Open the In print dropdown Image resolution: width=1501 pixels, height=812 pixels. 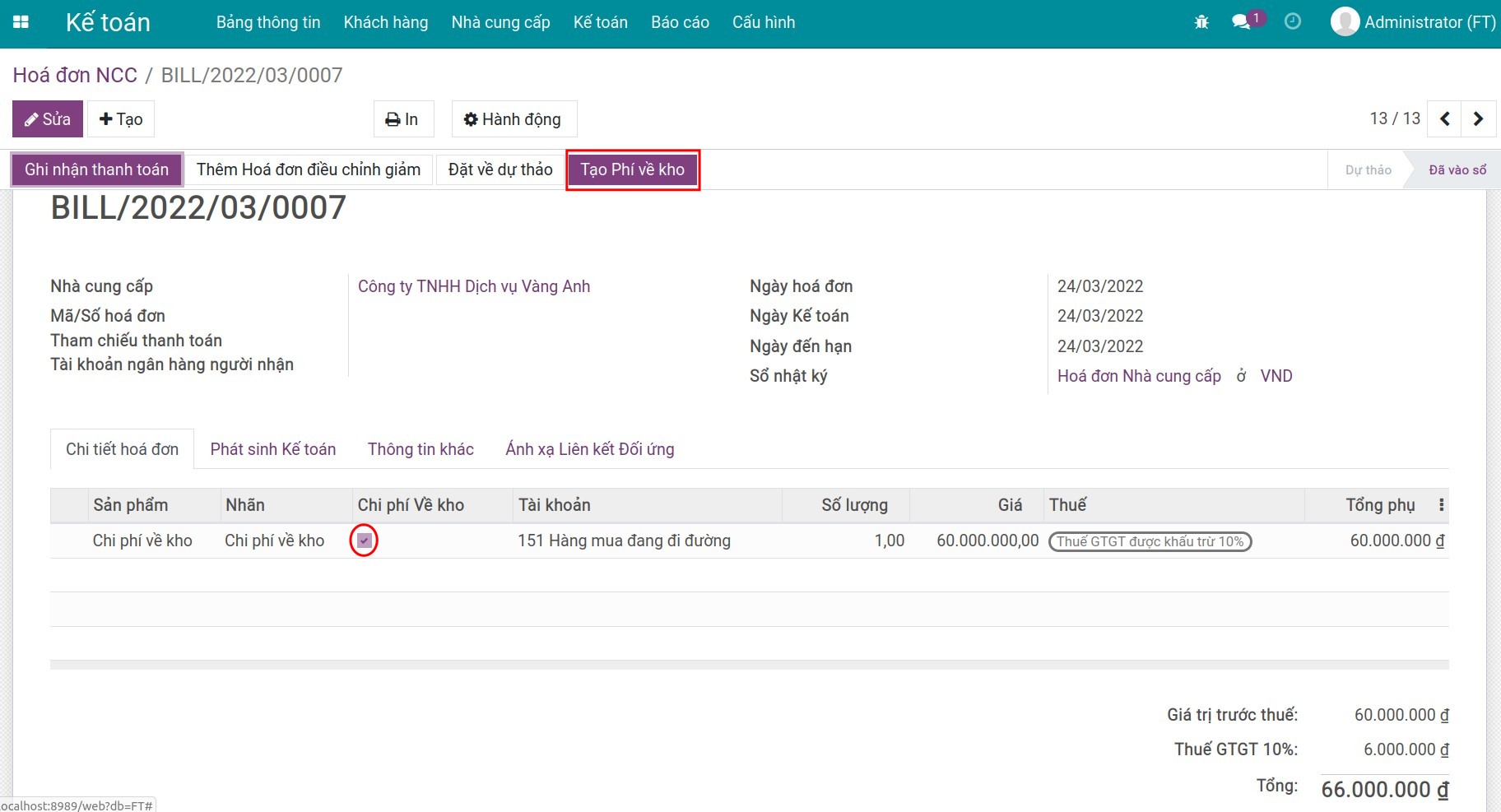coord(402,119)
